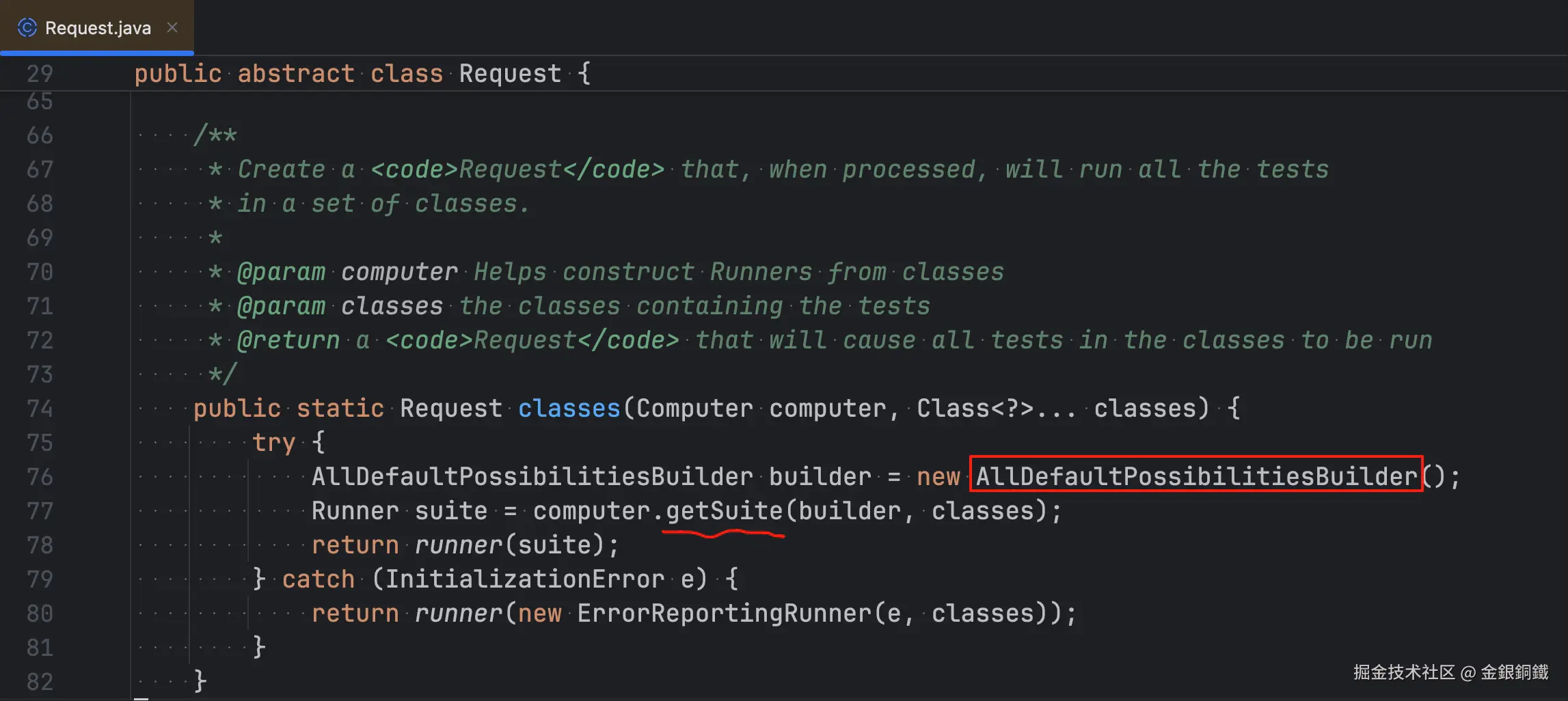Screen dimensions: 1568x701
Task: Click the Java class icon on the Request.java tab
Action: pos(27,28)
